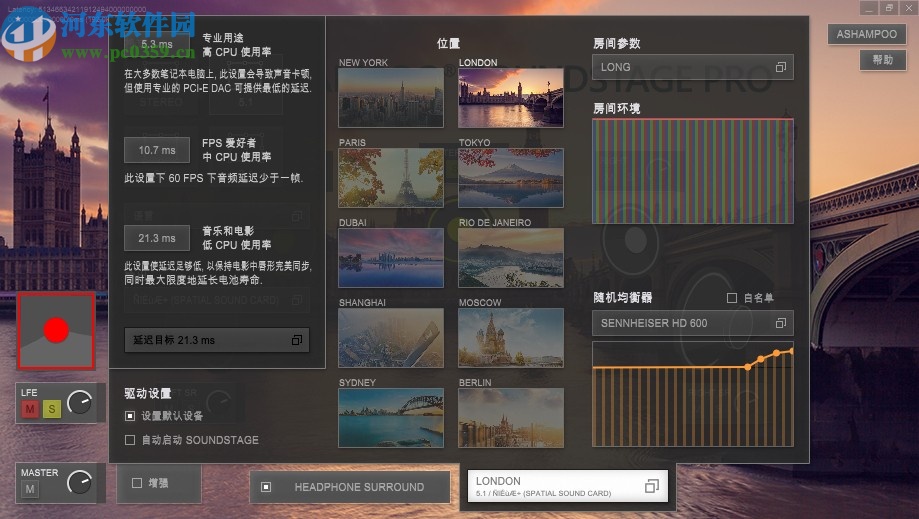Select the Shanghai location image
This screenshot has height=519, width=919.
point(391,338)
